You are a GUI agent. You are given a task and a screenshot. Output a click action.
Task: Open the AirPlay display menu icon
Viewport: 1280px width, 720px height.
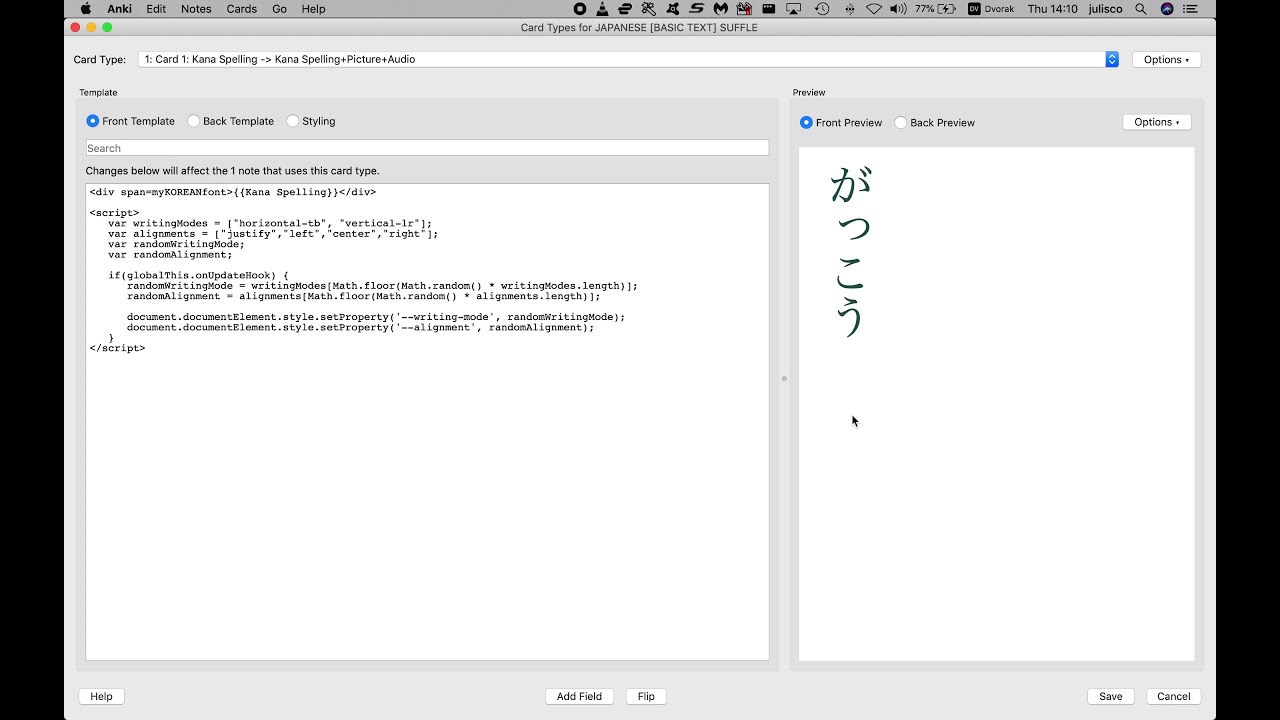(x=794, y=9)
